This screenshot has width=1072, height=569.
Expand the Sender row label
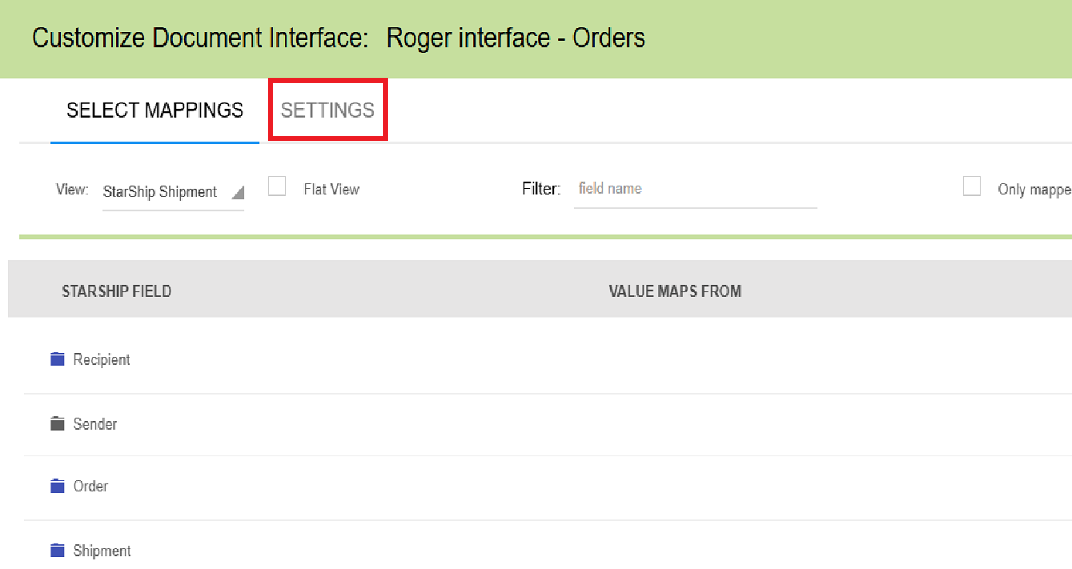coord(95,424)
